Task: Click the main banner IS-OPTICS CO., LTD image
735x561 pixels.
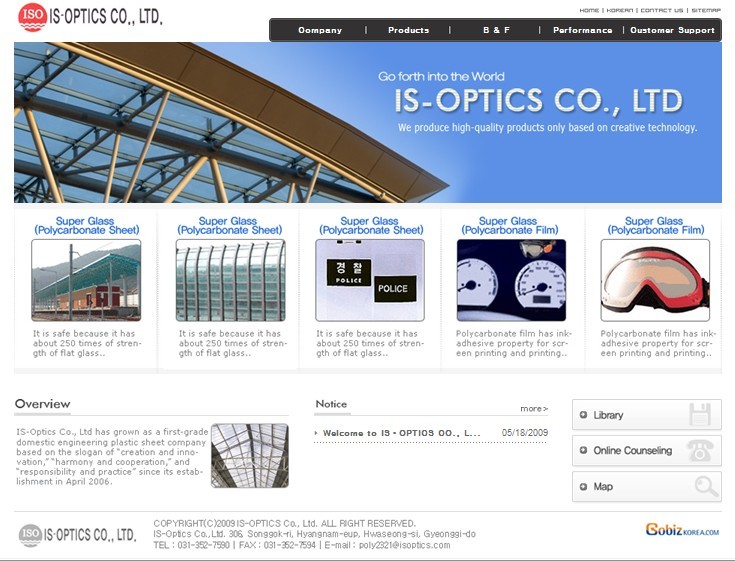Action: pos(368,122)
